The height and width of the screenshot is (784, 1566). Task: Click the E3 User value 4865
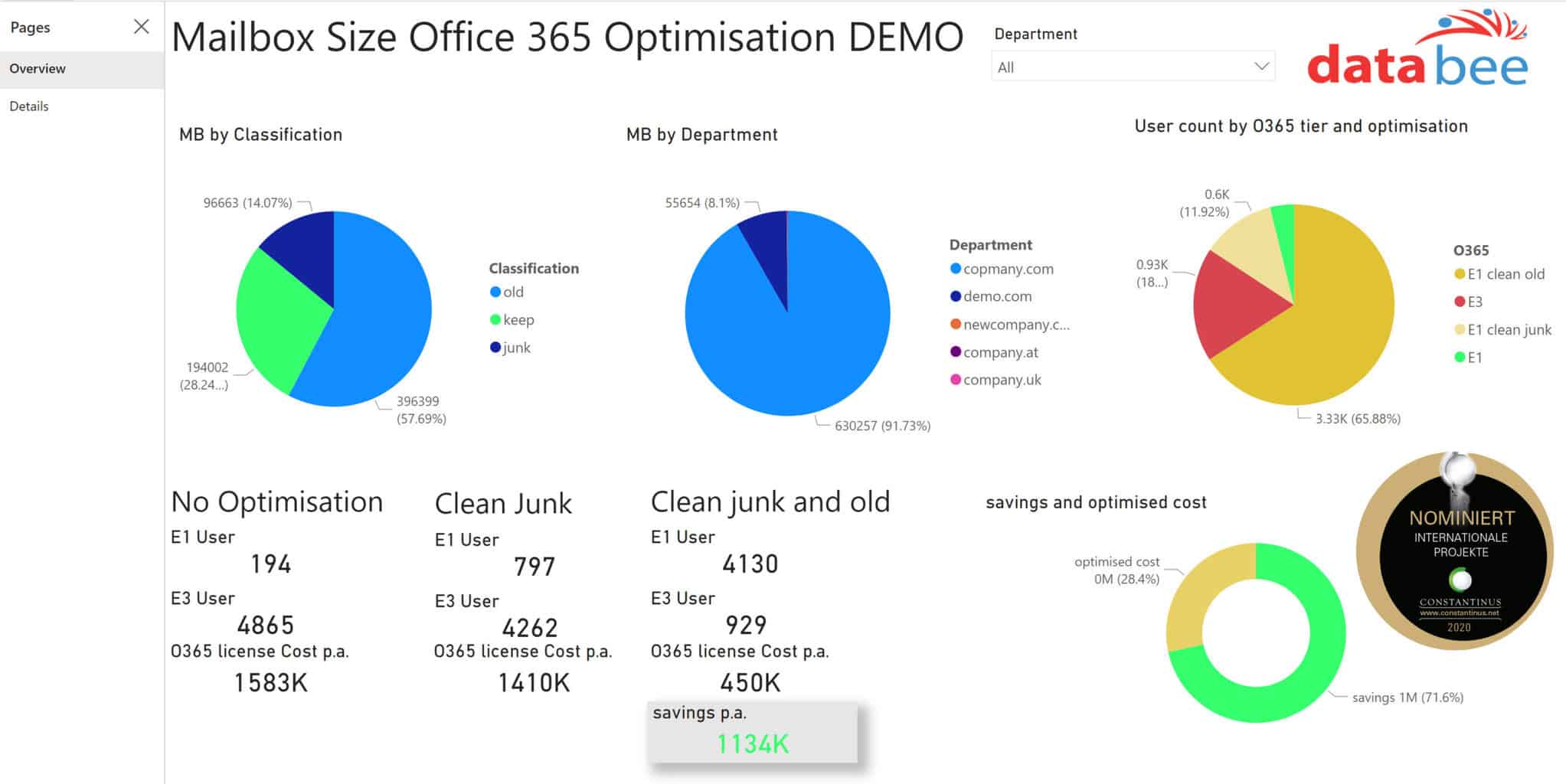click(266, 626)
